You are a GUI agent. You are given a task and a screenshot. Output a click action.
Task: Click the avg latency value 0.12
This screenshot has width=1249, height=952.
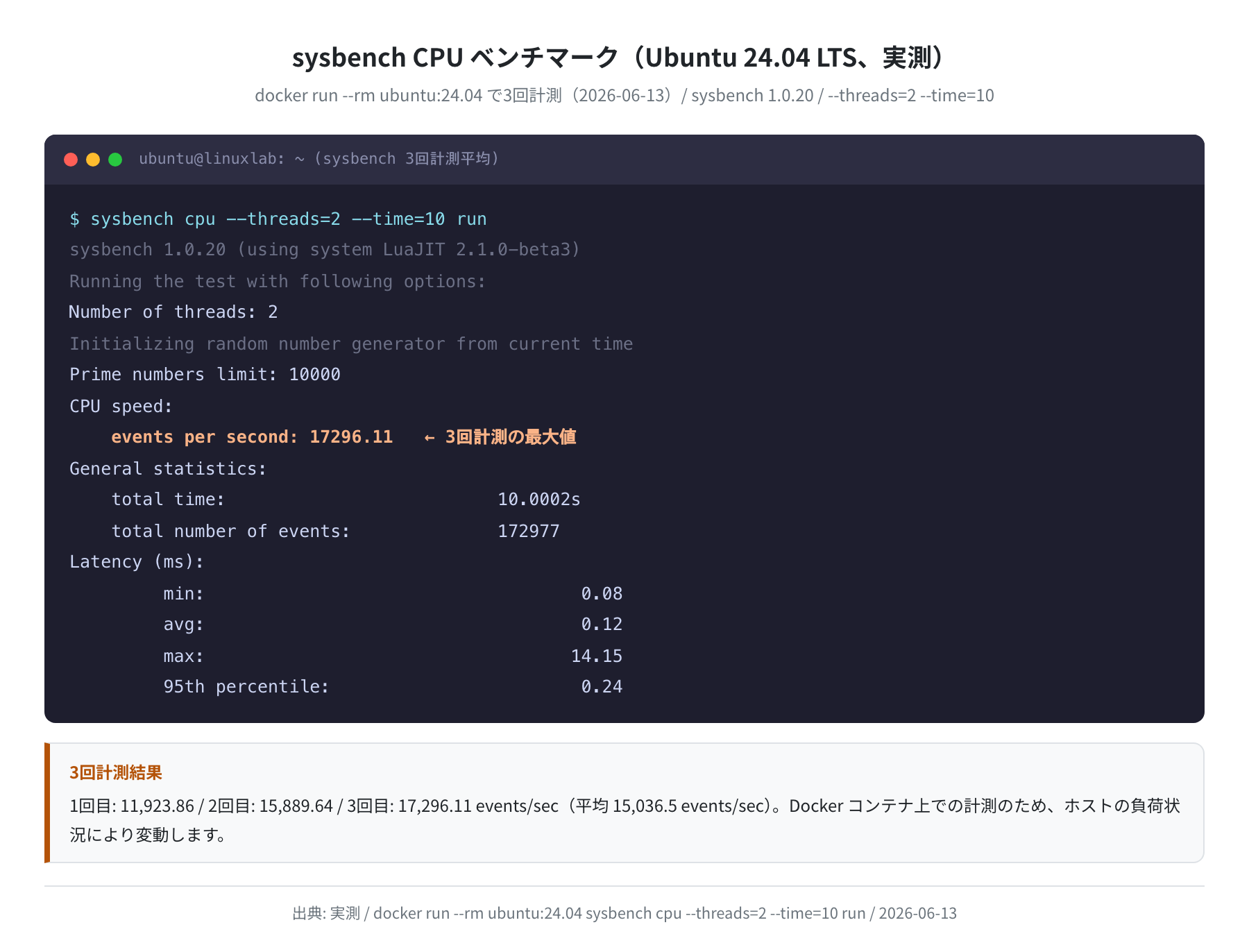[602, 624]
